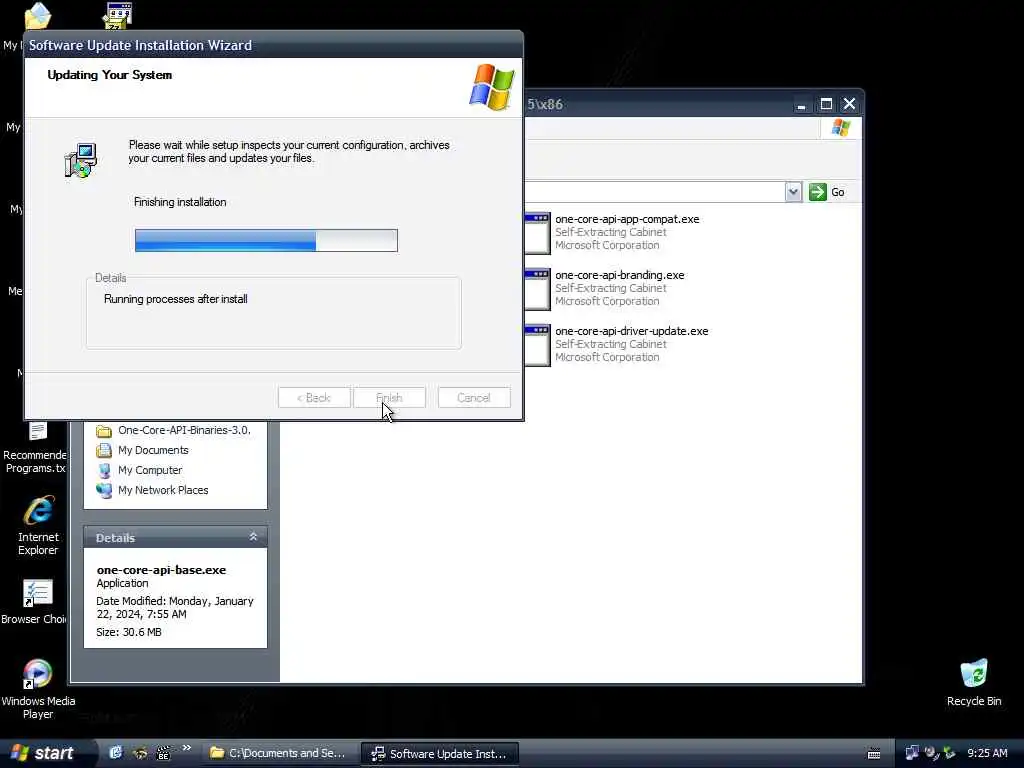
Task: Click the installation progress bar
Action: pyautogui.click(x=266, y=240)
